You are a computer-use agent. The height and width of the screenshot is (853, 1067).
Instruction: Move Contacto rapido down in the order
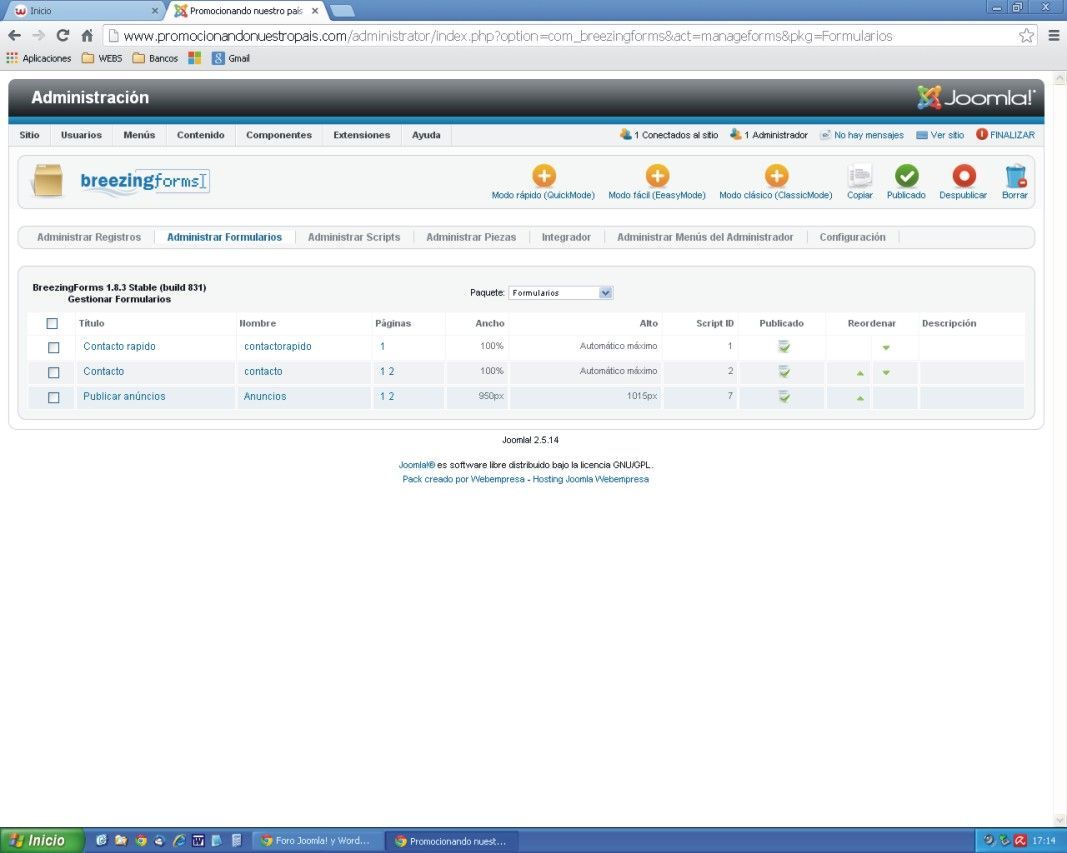[x=886, y=348]
